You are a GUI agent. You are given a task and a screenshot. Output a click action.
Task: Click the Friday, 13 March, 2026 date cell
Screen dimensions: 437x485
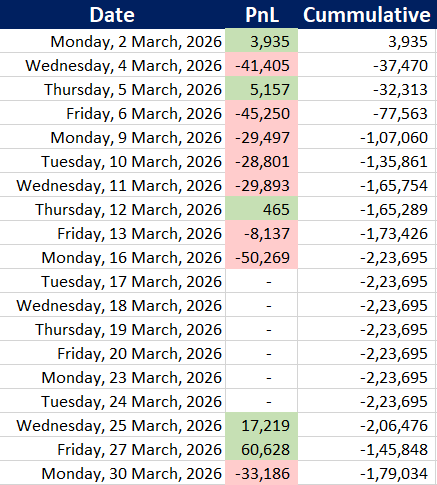(113, 233)
